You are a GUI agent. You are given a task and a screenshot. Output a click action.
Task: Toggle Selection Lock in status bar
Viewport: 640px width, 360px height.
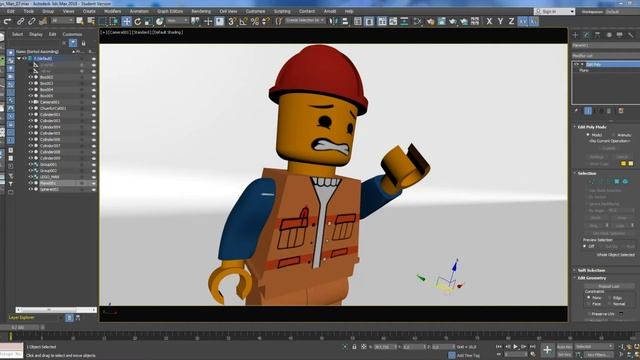tap(354, 347)
